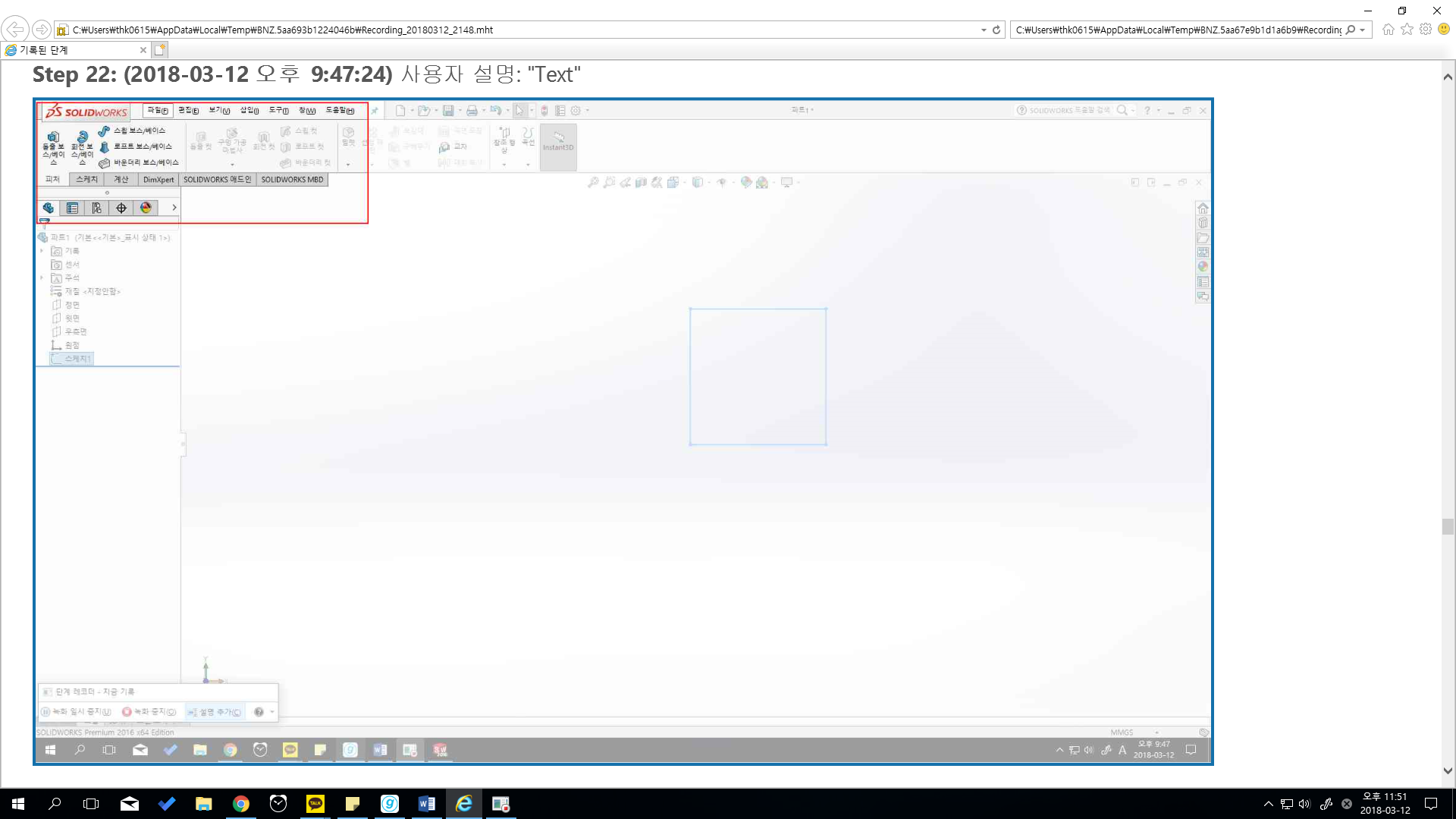Select 스윕 보스/베이스 tool in SolidWorks ribbon
Screen dimensions: 1456x819
point(132,130)
